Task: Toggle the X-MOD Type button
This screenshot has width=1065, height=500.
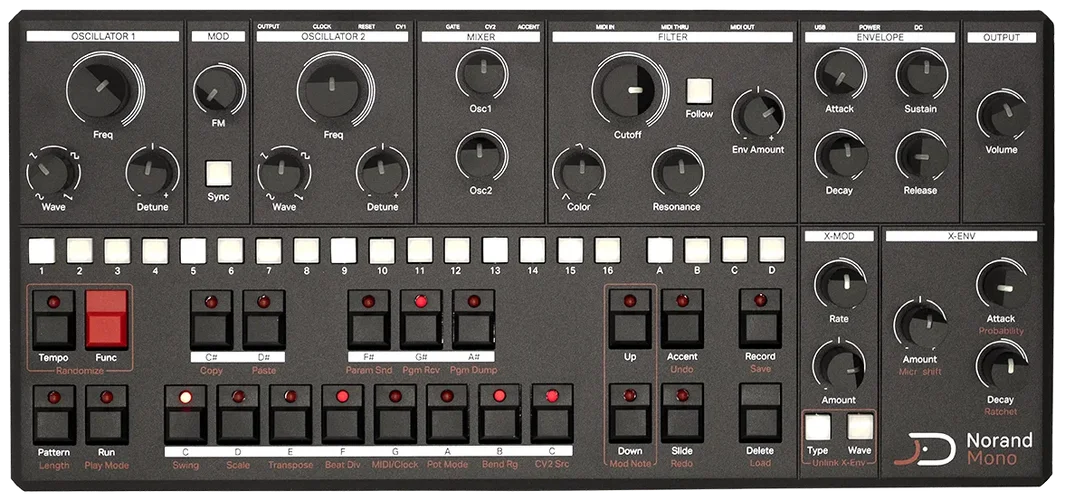Action: (817, 427)
